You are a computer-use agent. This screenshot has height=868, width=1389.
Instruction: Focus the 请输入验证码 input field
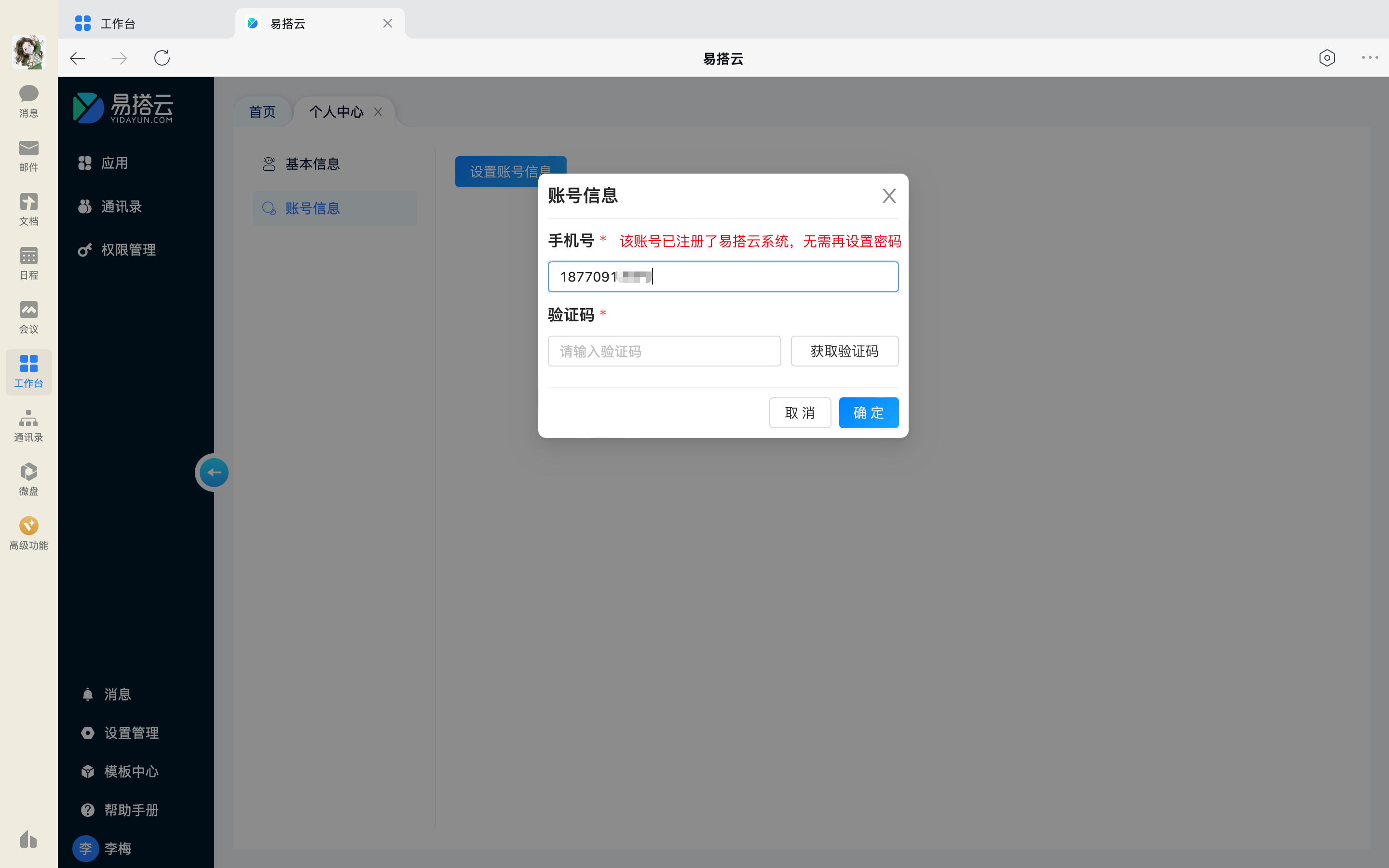click(x=664, y=351)
